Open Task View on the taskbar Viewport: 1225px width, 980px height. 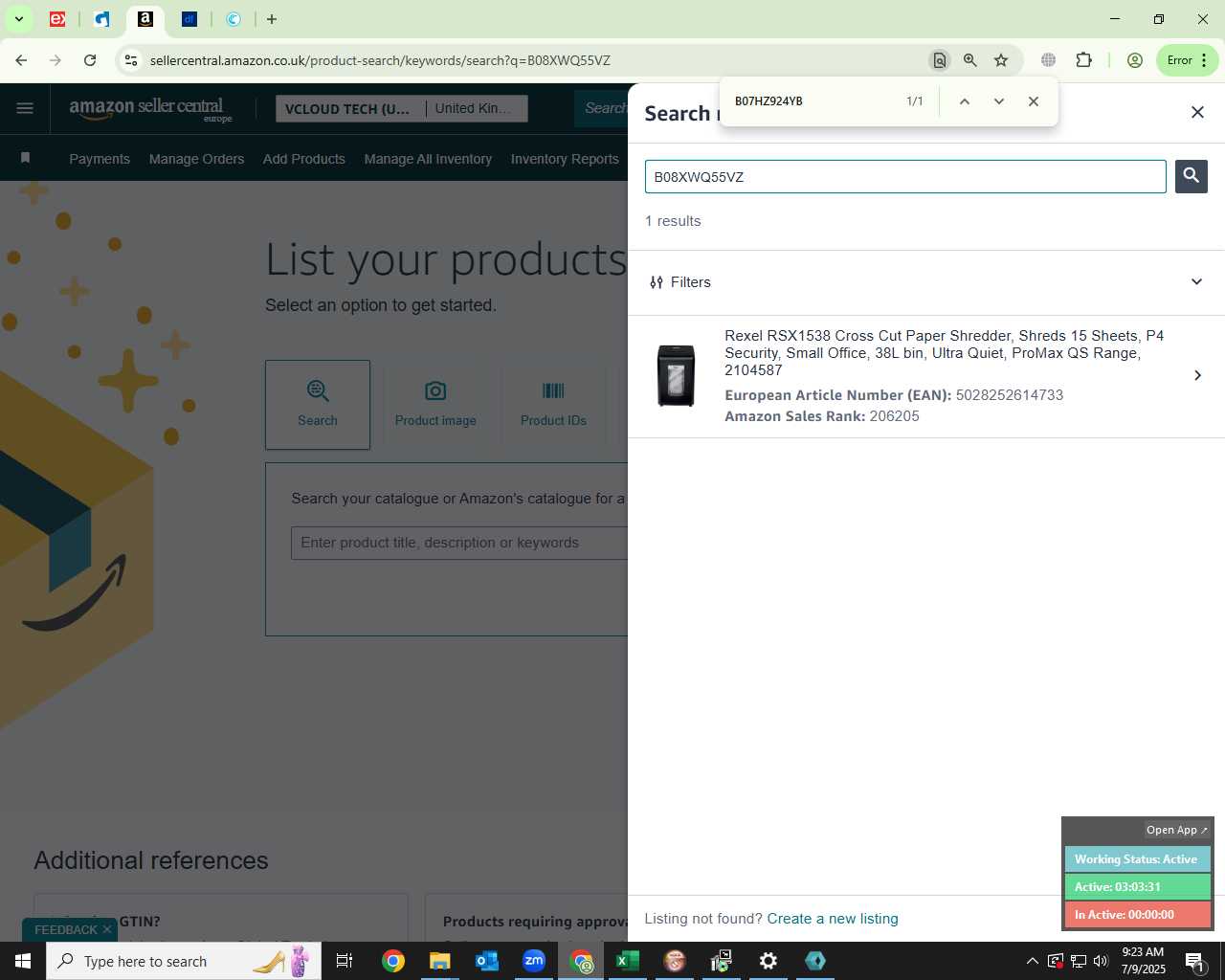345,961
